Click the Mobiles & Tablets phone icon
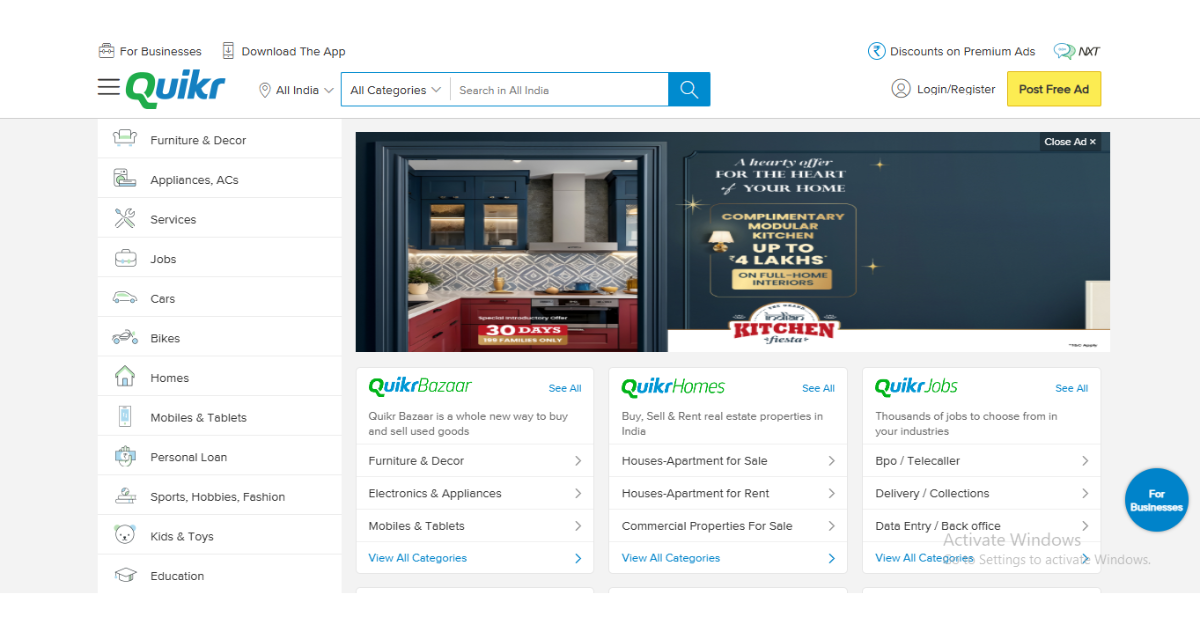 tap(125, 416)
